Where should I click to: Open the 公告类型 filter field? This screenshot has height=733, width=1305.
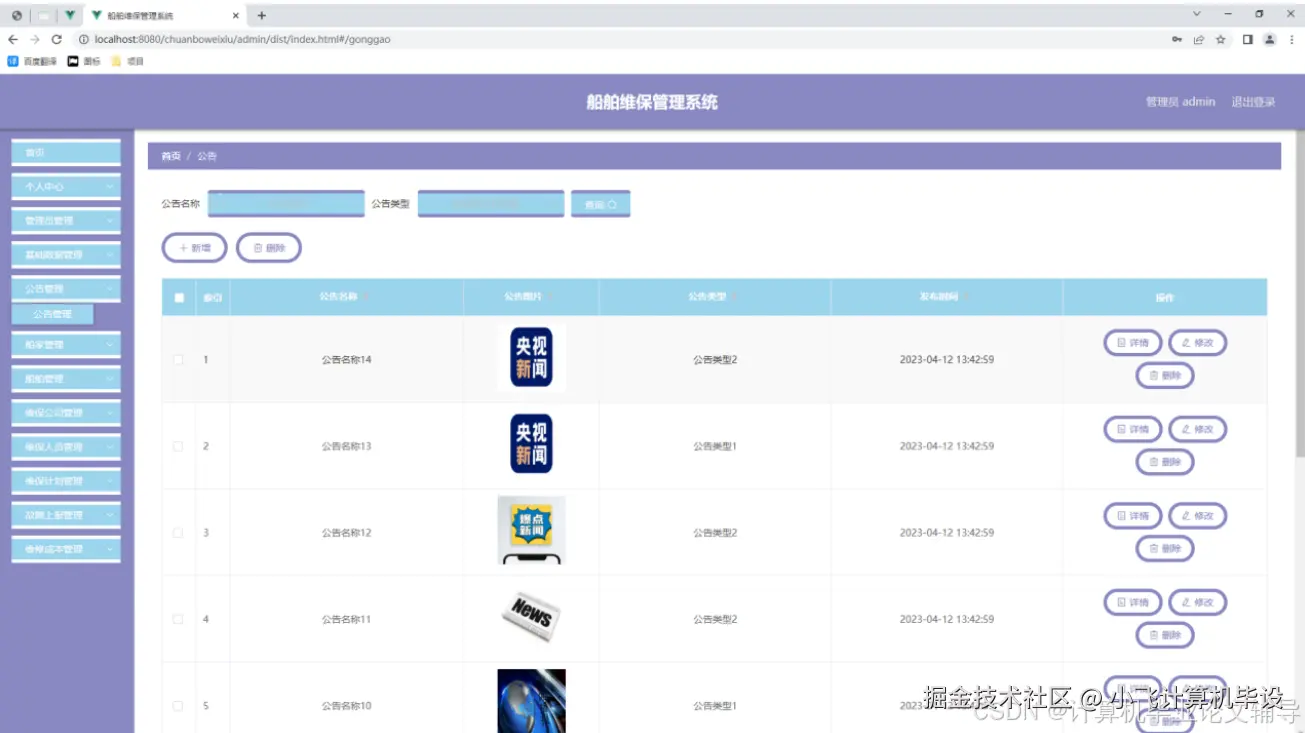491,204
